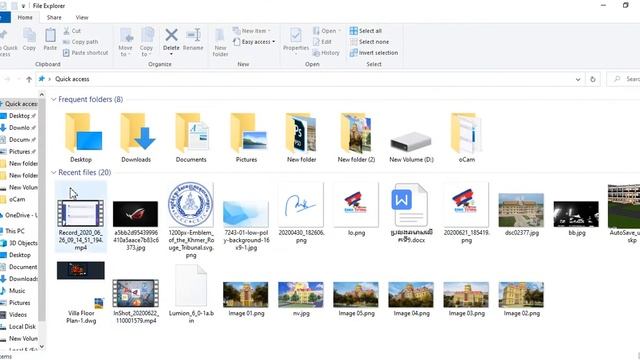This screenshot has width=640, height=360.
Task: Click the Copy icon in Clipboard group
Action: pyautogui.click(x=29, y=36)
